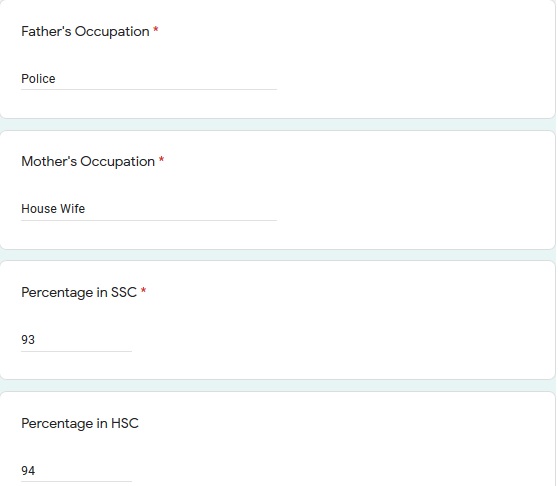Image resolution: width=558 pixels, height=486 pixels.
Task: Click the Father's Occupation question label
Action: click(85, 32)
